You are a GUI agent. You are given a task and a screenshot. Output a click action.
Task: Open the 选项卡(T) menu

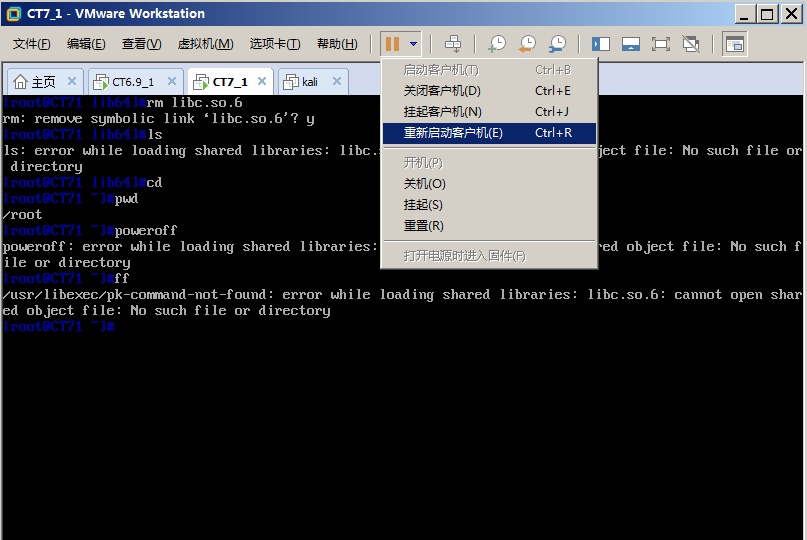pyautogui.click(x=275, y=44)
